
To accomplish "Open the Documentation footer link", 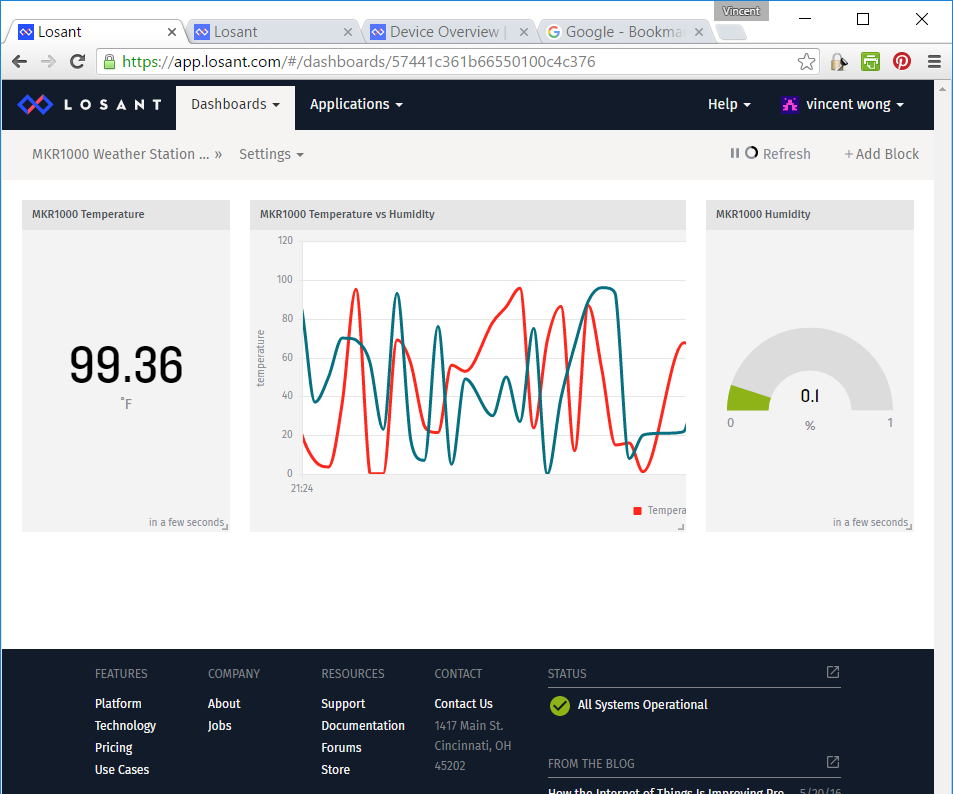I will [x=363, y=725].
